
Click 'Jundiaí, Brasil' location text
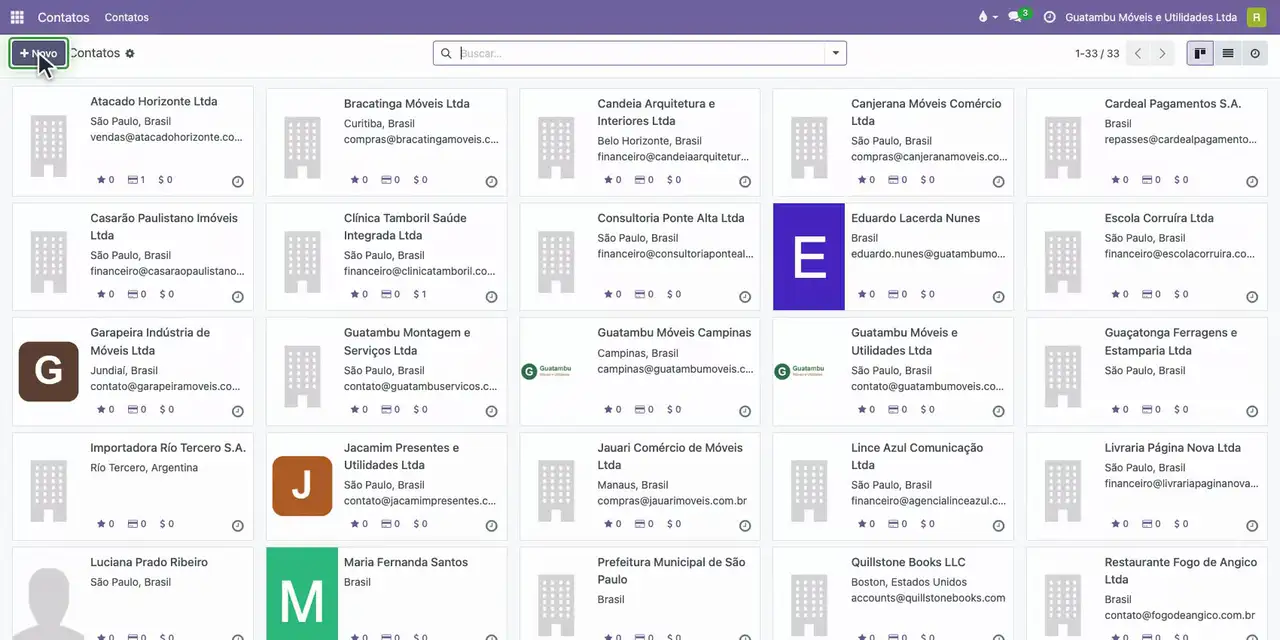124,370
